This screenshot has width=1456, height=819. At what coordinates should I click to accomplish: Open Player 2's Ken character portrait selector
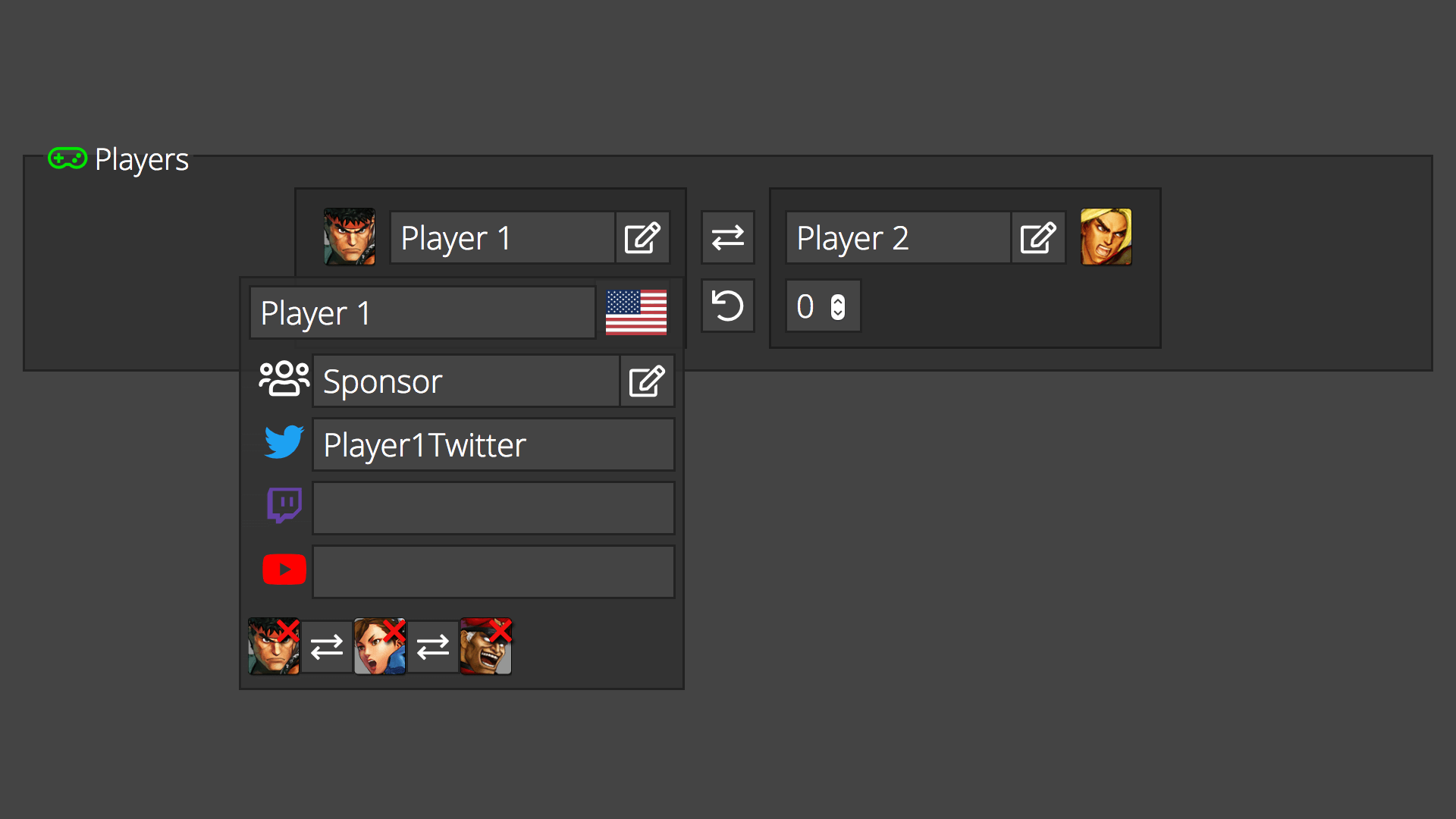[1106, 237]
